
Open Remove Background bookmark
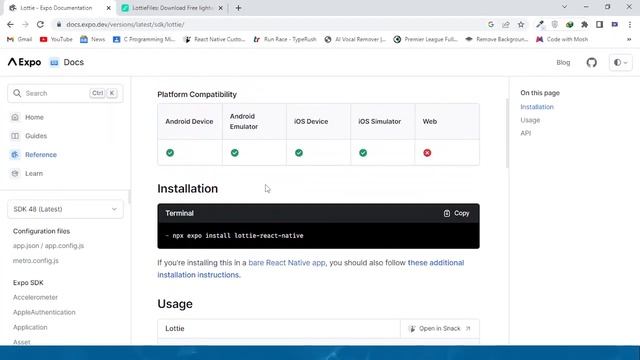(x=496, y=39)
